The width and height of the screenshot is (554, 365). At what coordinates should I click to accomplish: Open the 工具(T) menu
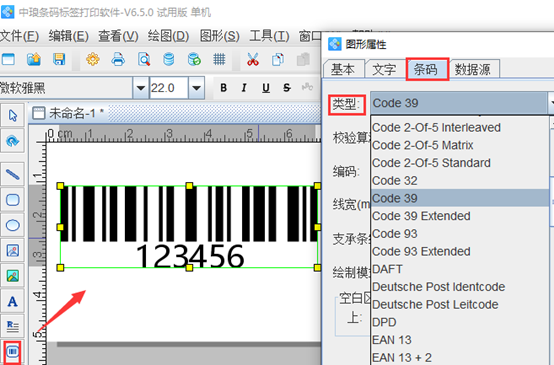pos(269,36)
